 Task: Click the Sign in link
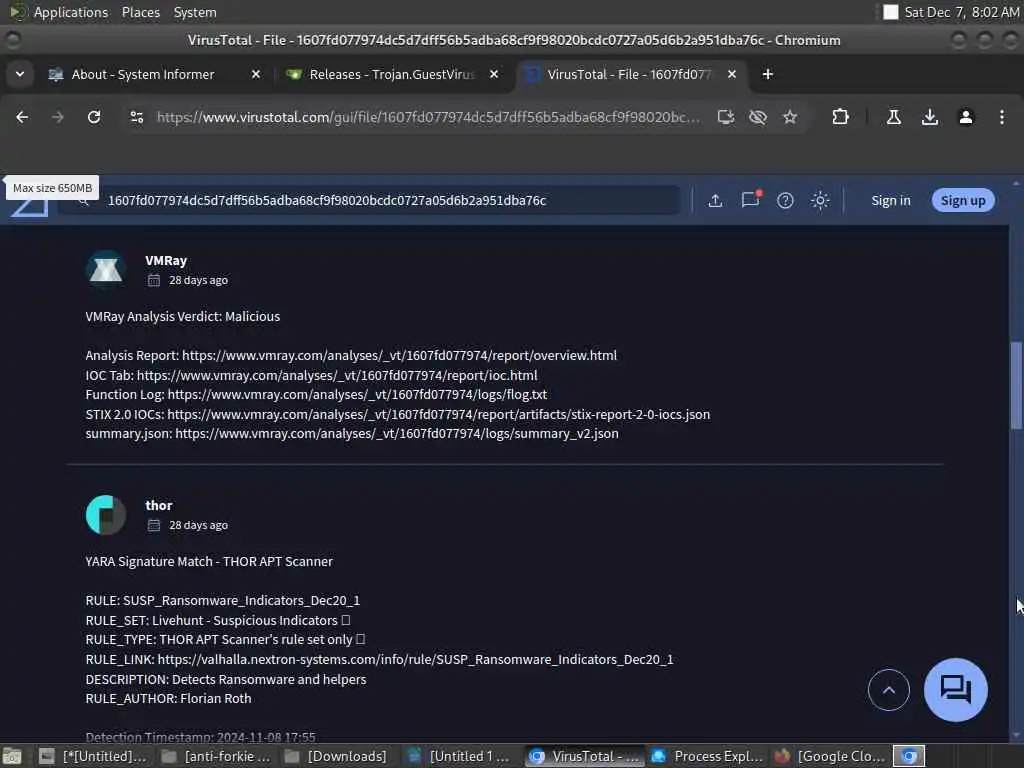pos(891,200)
